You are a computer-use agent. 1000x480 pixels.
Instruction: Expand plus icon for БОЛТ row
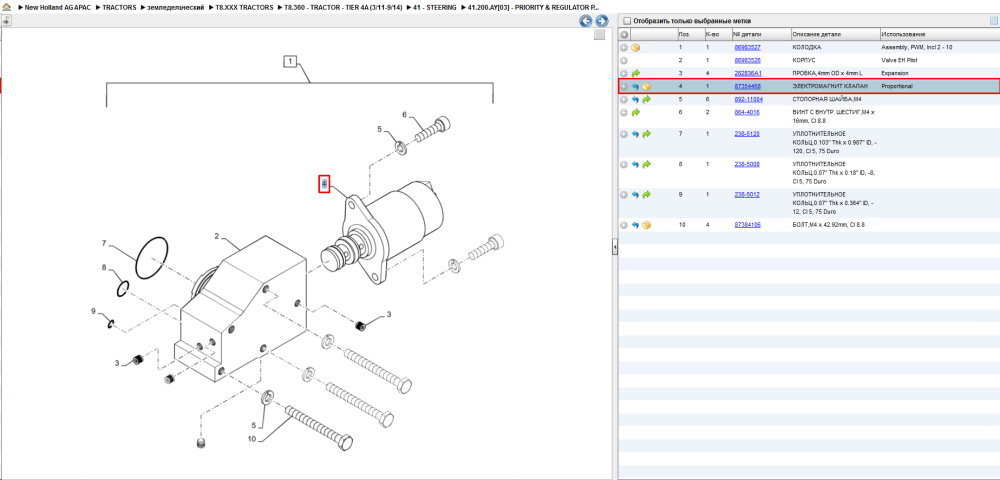(624, 225)
